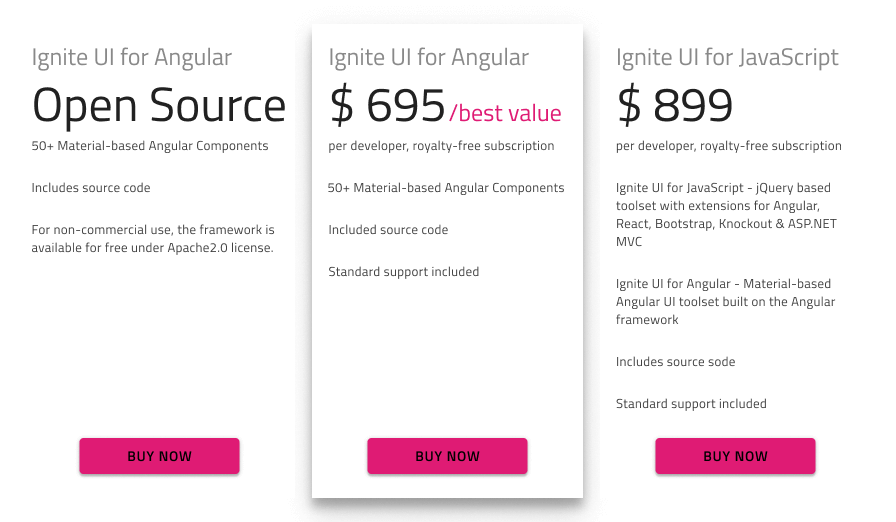Click Standard support included under $899 plan
Image resolution: width=896 pixels, height=522 pixels.
tap(691, 404)
